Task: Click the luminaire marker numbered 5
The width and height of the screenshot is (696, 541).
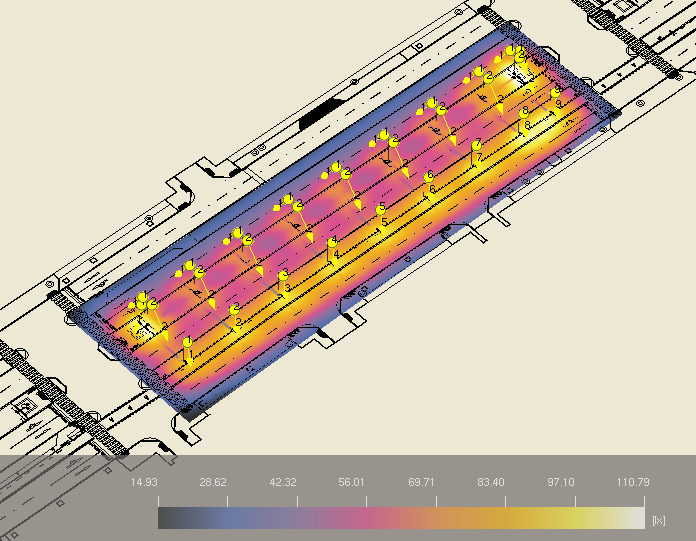Action: point(381,209)
